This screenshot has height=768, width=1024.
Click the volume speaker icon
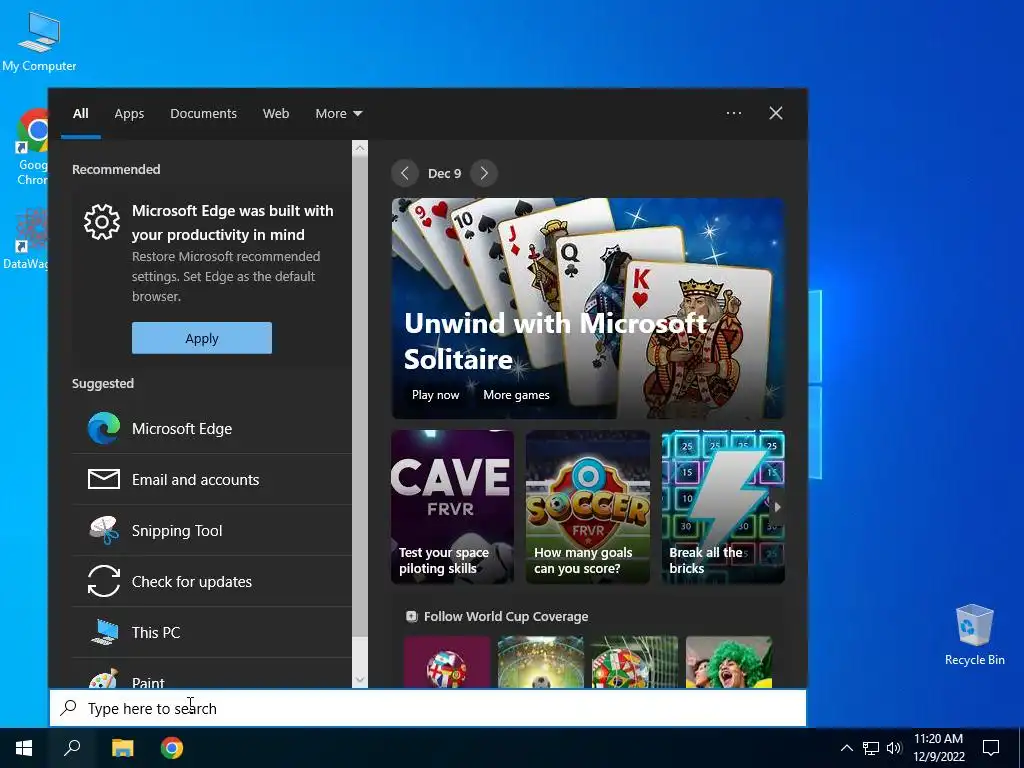(x=894, y=748)
